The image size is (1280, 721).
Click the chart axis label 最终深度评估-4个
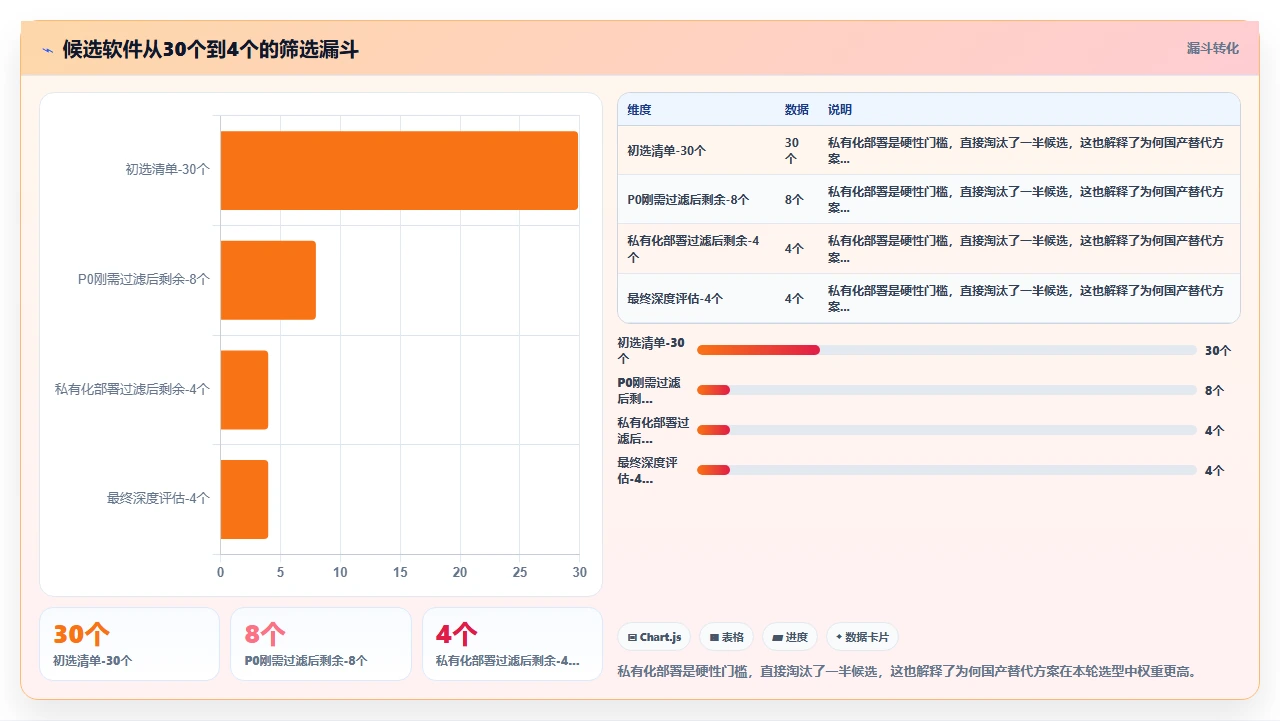[x=159, y=498]
